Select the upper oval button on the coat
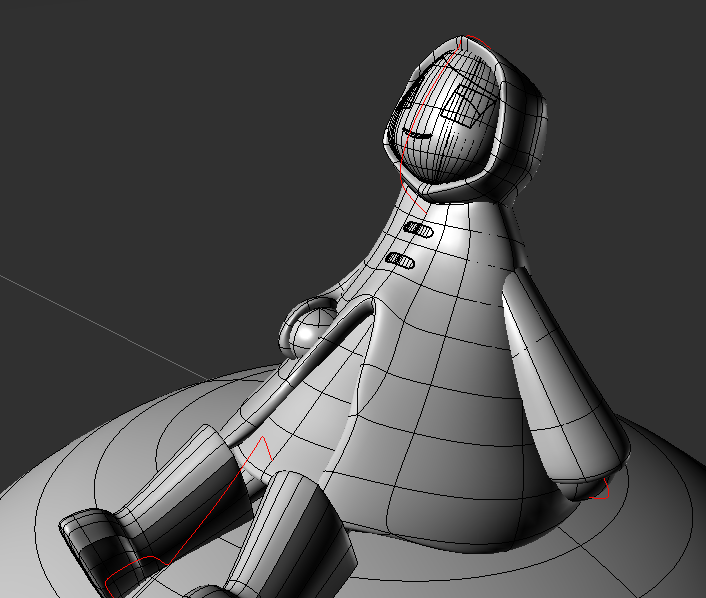 click(x=419, y=230)
